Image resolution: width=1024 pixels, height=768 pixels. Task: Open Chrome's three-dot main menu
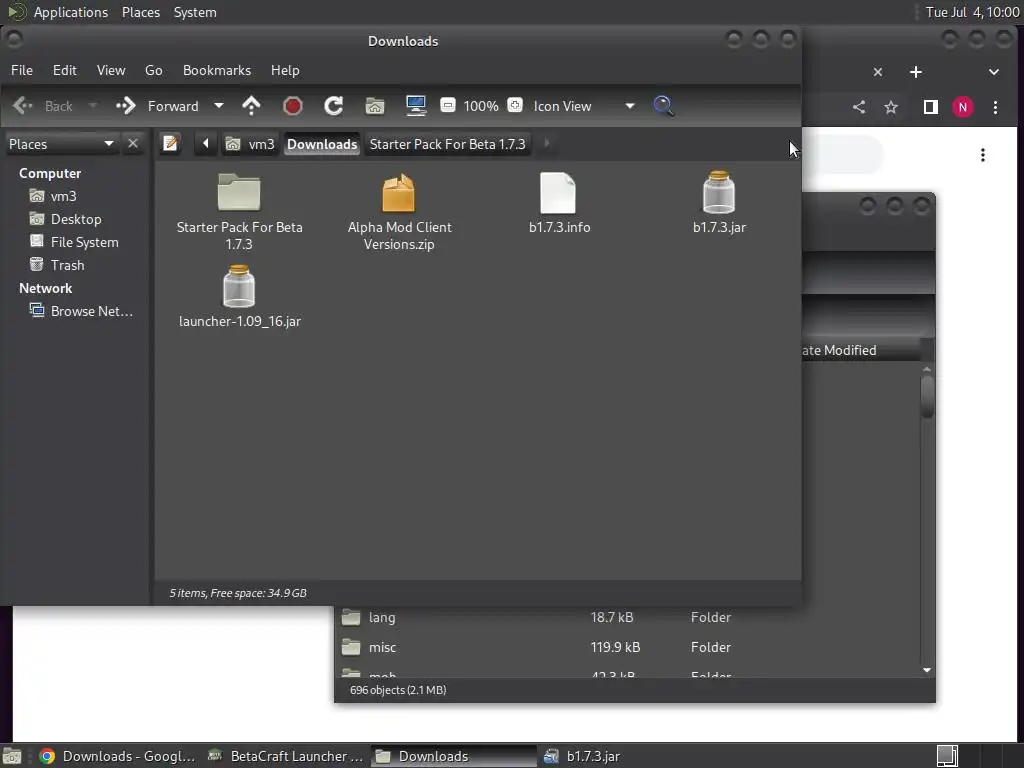point(995,107)
